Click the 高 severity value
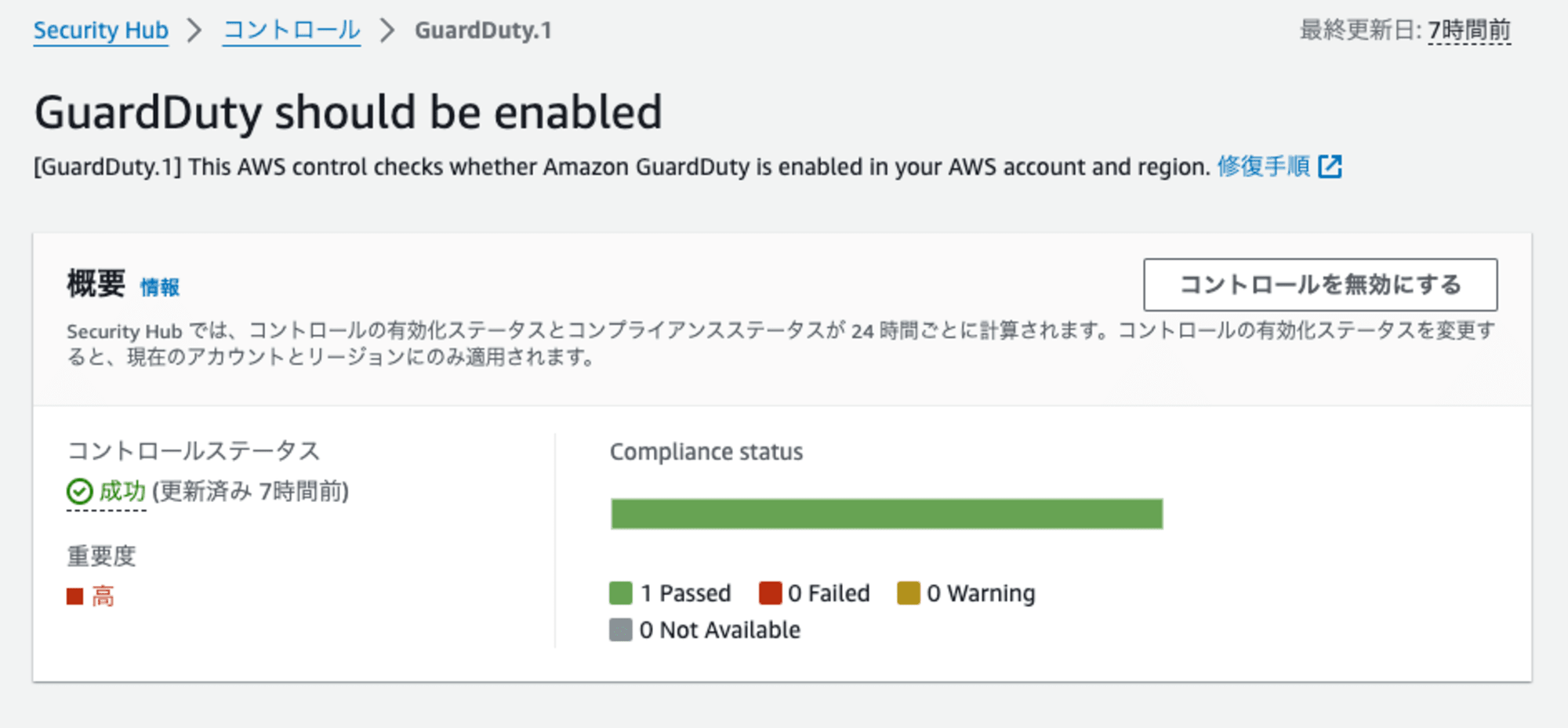The width and height of the screenshot is (1568, 728). pyautogui.click(x=103, y=597)
